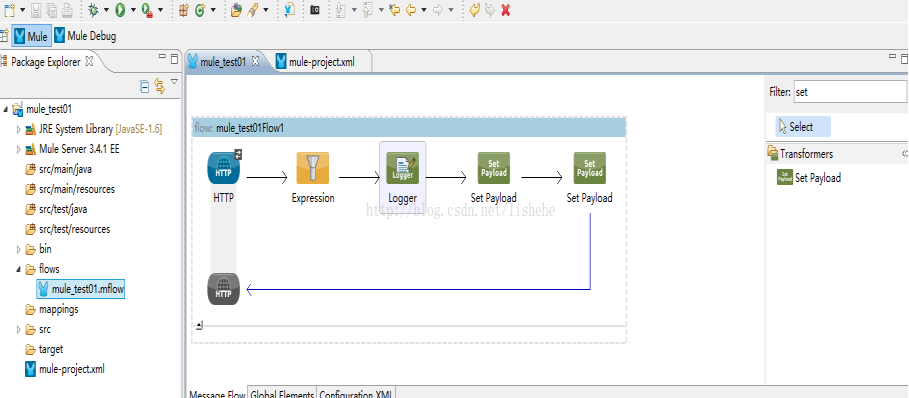Click the Back navigation arrow icon
Viewport: 909px width, 398px height.
[411, 10]
